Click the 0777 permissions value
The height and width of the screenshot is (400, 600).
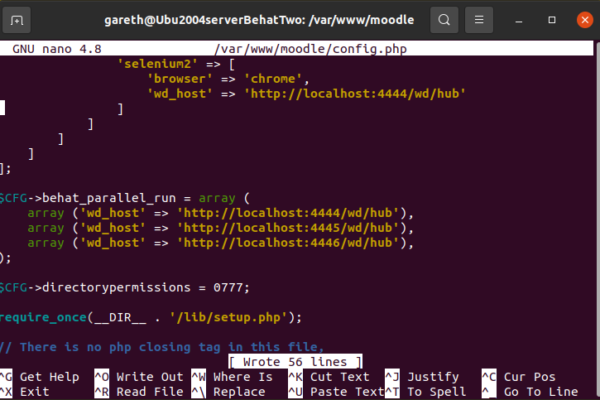click(x=228, y=287)
